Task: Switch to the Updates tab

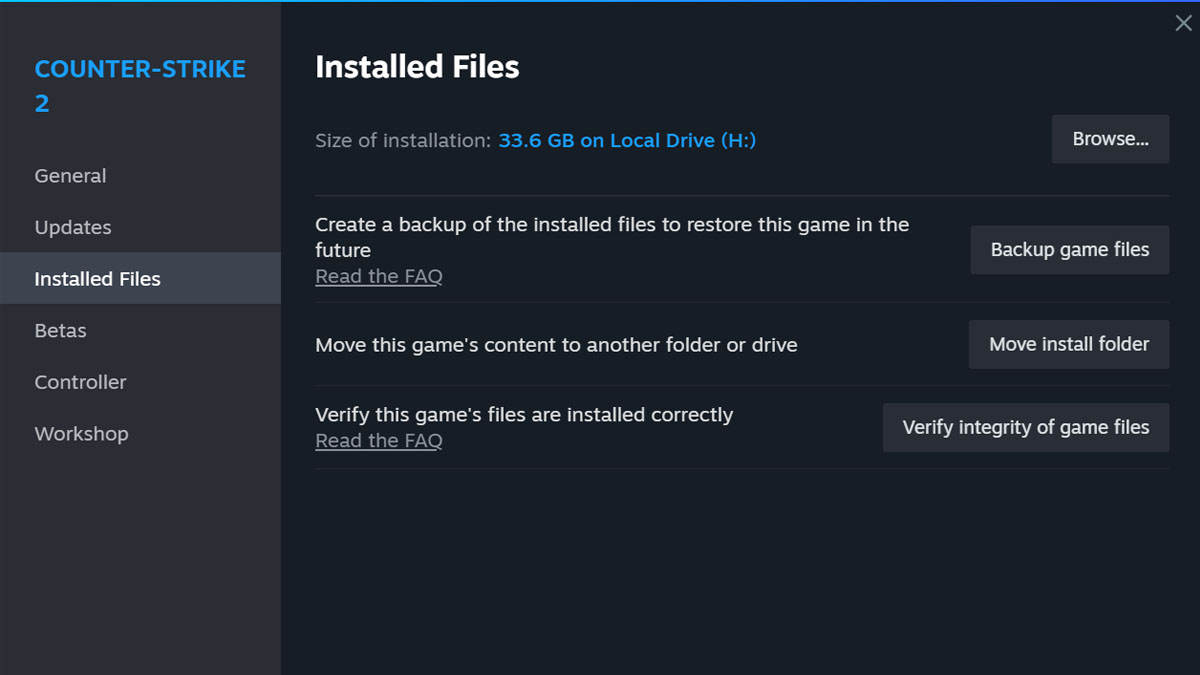Action: pyautogui.click(x=73, y=228)
